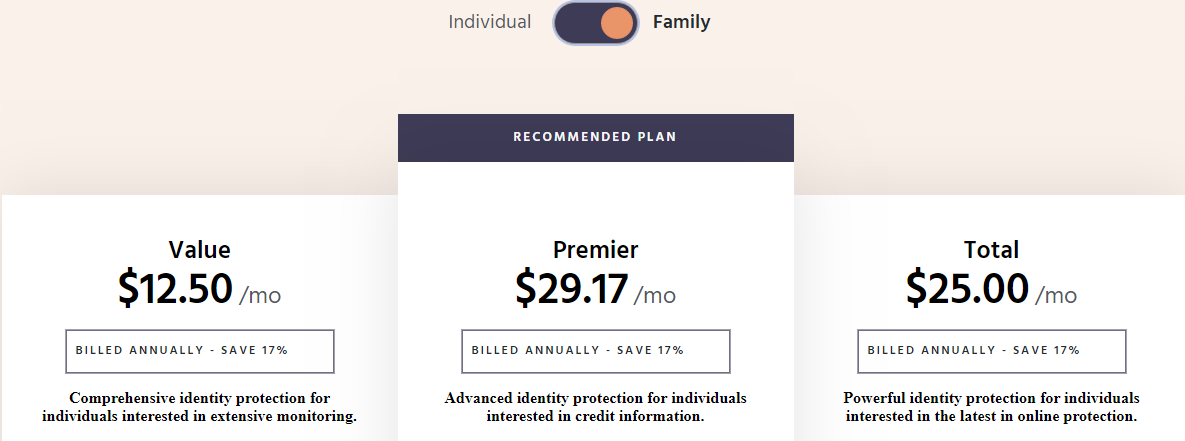Click the $25.00 per month price
This screenshot has height=441, width=1185.
992,288
